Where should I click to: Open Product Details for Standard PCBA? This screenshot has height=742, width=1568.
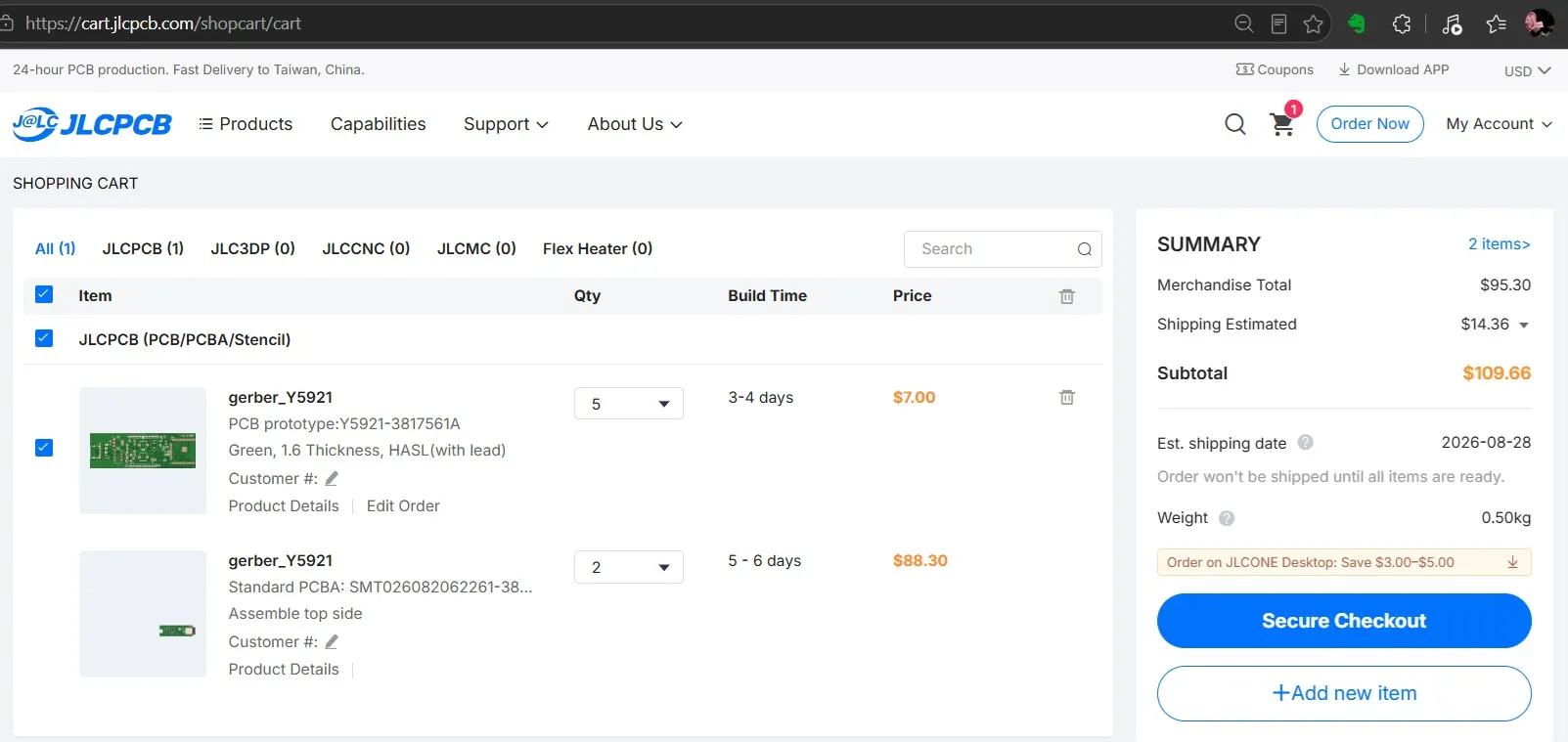[284, 670]
